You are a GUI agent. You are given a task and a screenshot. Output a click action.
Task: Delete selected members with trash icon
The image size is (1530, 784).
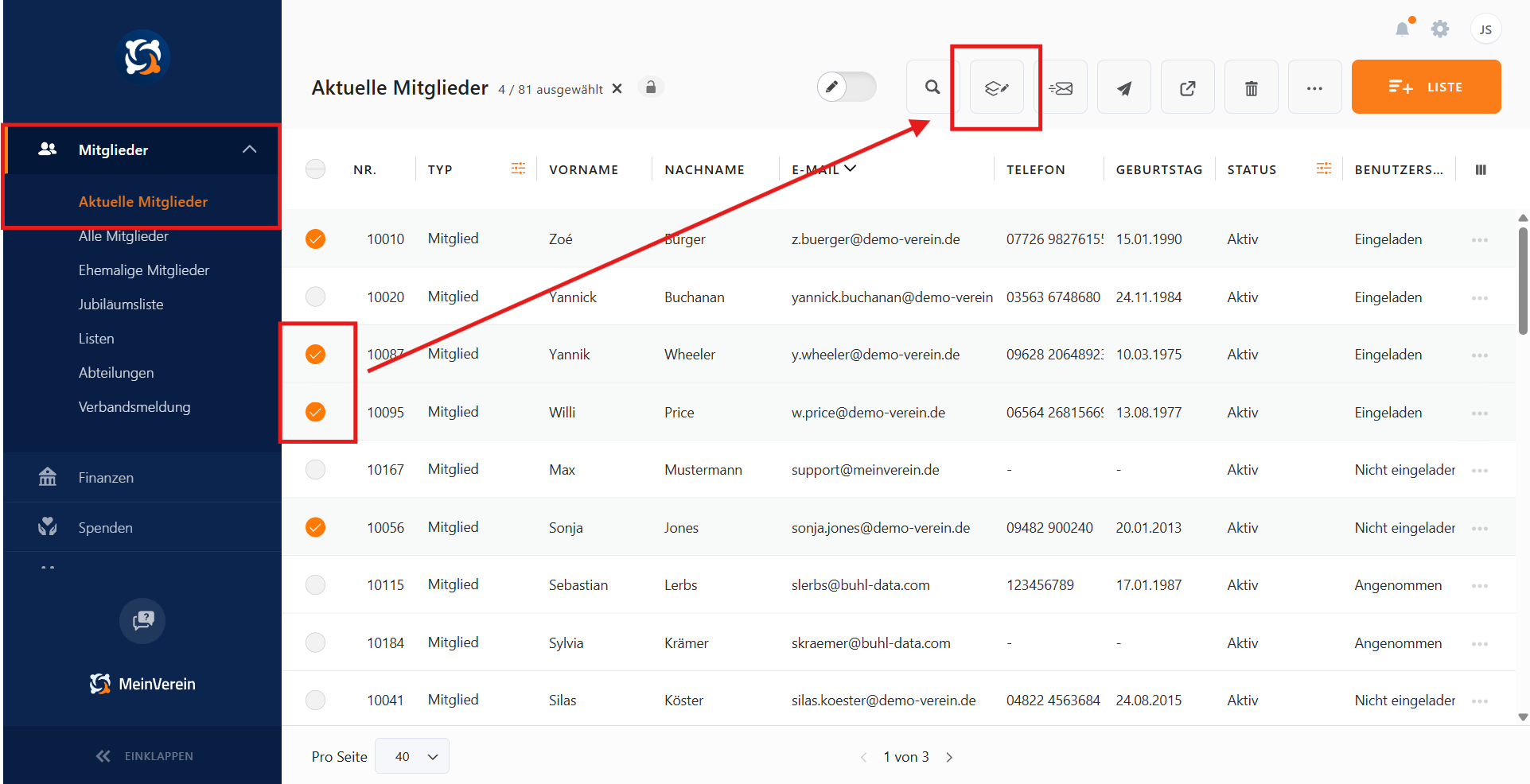[1251, 87]
